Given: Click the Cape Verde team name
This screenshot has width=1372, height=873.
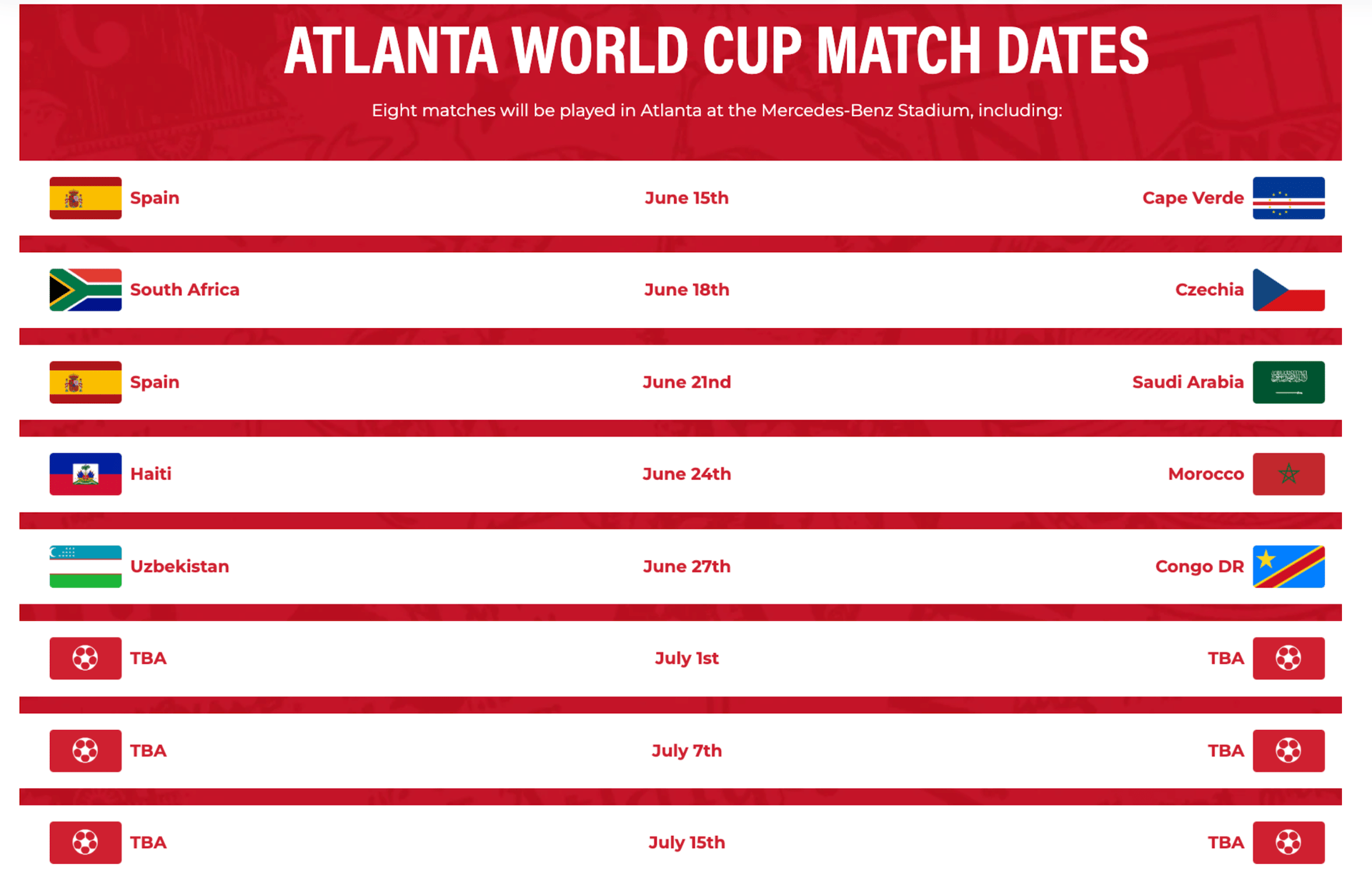Looking at the screenshot, I should (x=1193, y=198).
